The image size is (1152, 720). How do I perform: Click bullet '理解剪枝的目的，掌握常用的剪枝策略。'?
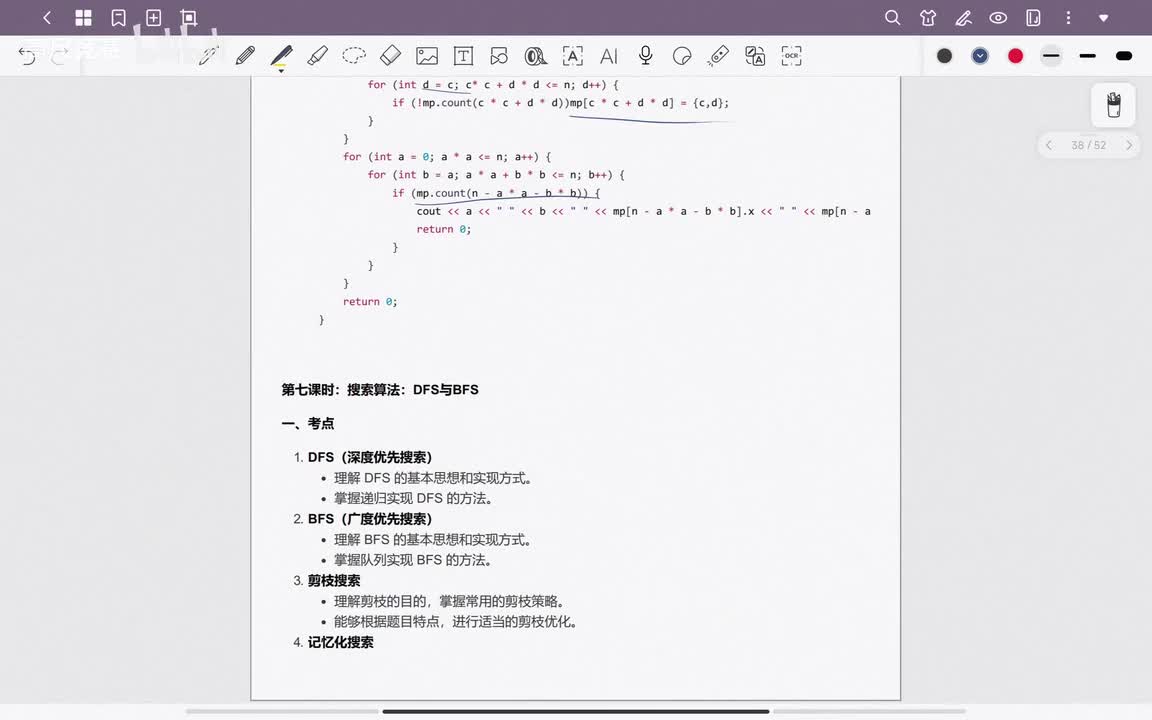click(450, 601)
